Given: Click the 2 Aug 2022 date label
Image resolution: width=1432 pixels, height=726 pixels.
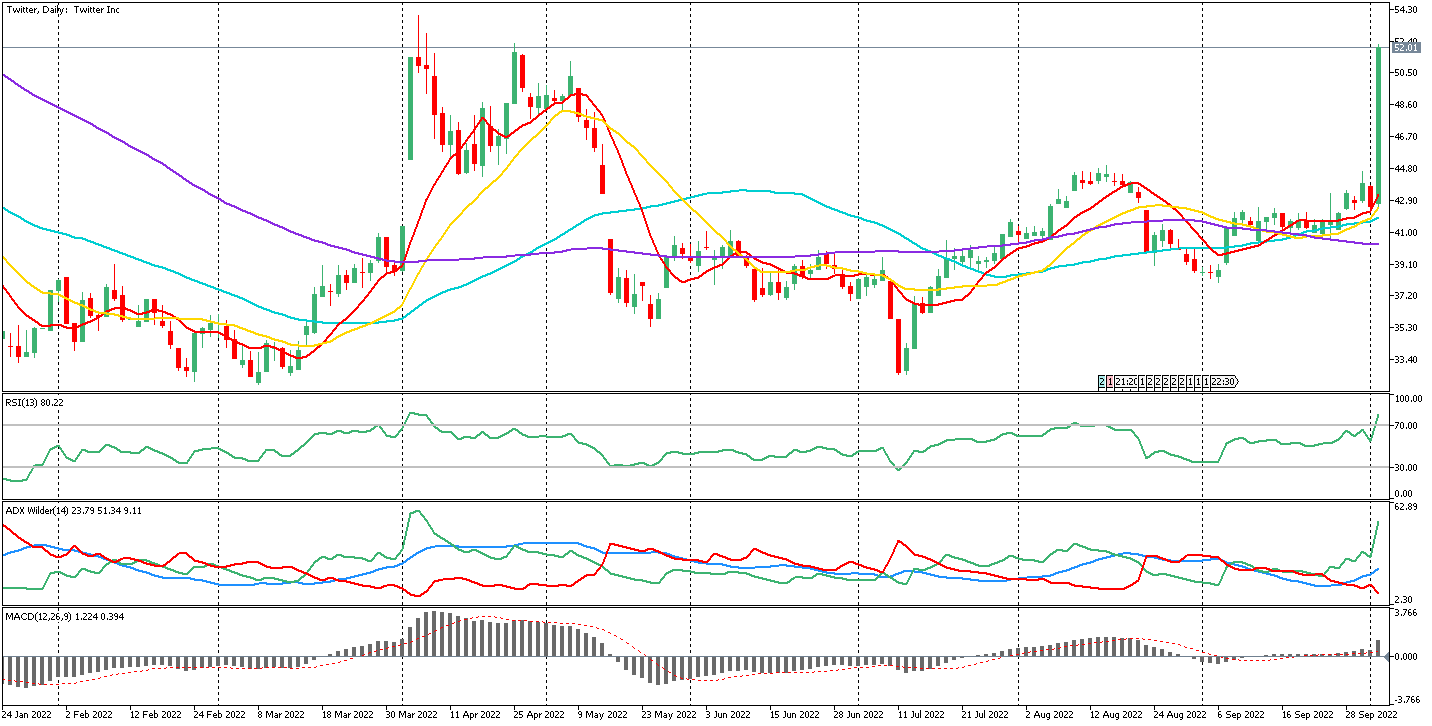Looking at the screenshot, I should point(1050,715).
